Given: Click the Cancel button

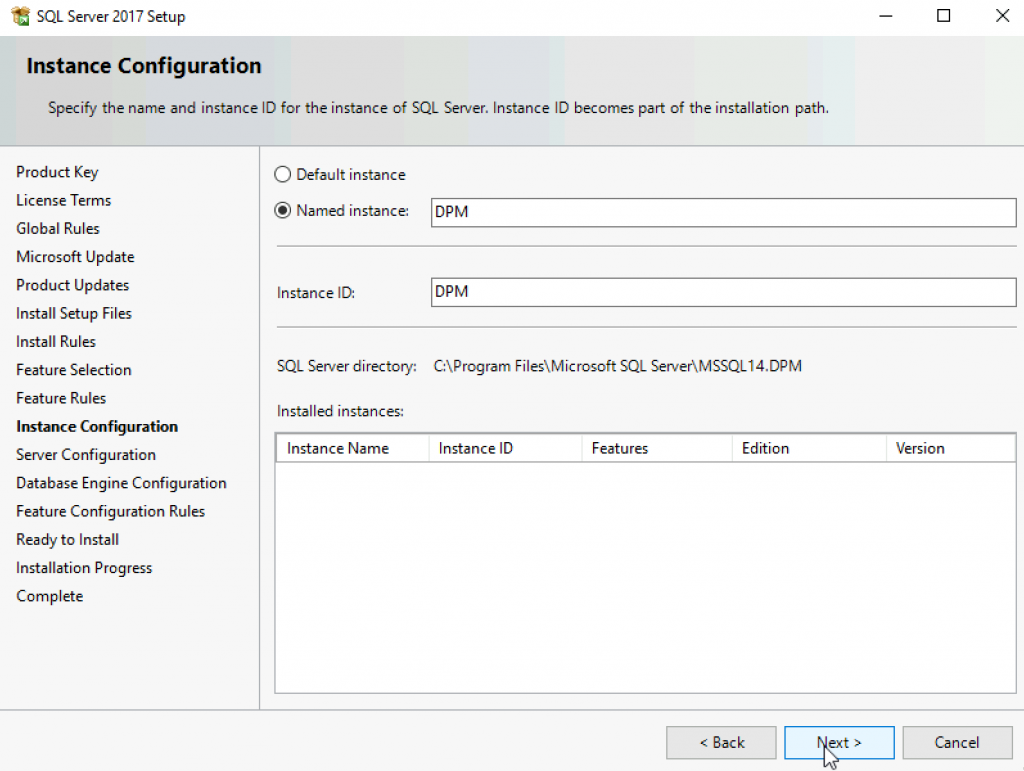Looking at the screenshot, I should 957,742.
